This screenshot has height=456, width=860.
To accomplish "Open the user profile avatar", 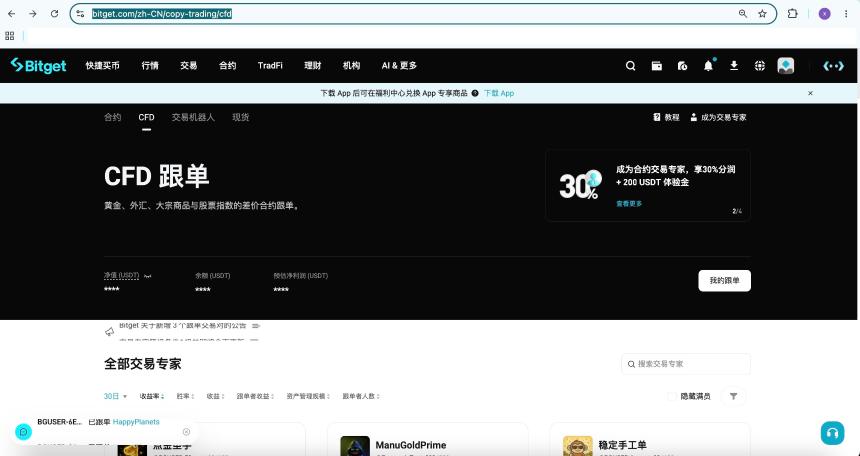I will pyautogui.click(x=786, y=66).
